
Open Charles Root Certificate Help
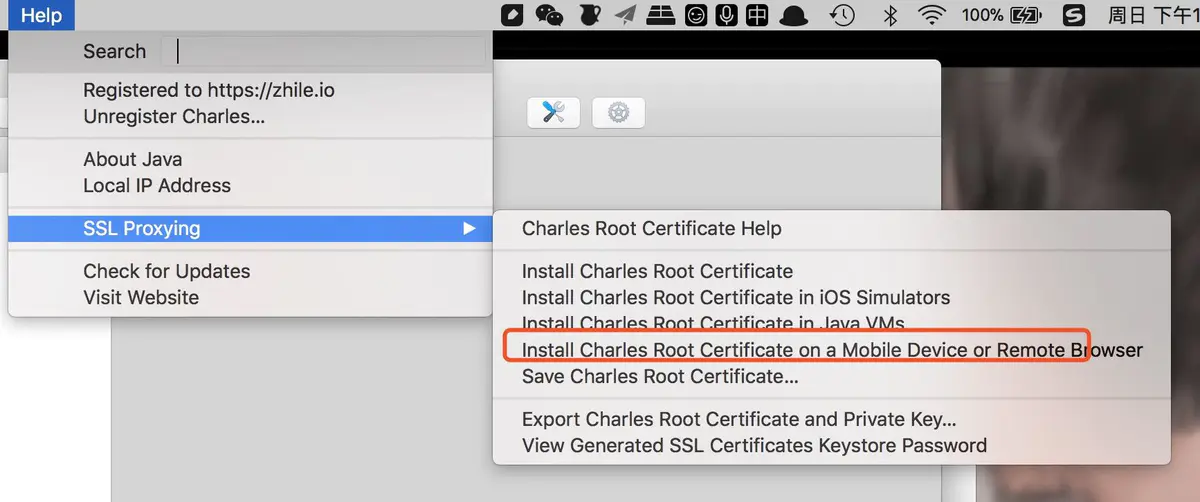click(652, 228)
